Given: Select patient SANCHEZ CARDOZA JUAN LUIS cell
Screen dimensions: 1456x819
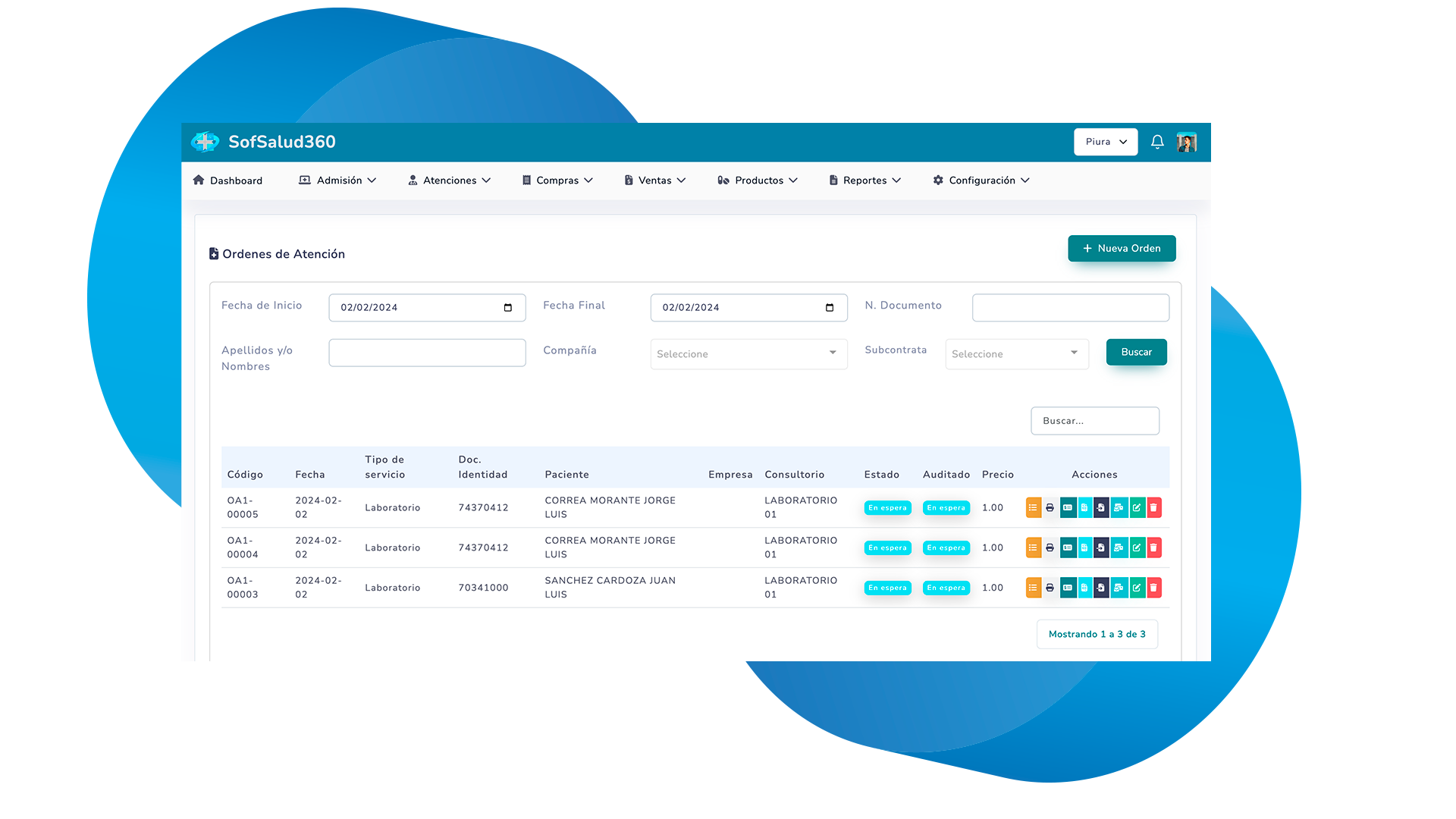Looking at the screenshot, I should pyautogui.click(x=610, y=588).
